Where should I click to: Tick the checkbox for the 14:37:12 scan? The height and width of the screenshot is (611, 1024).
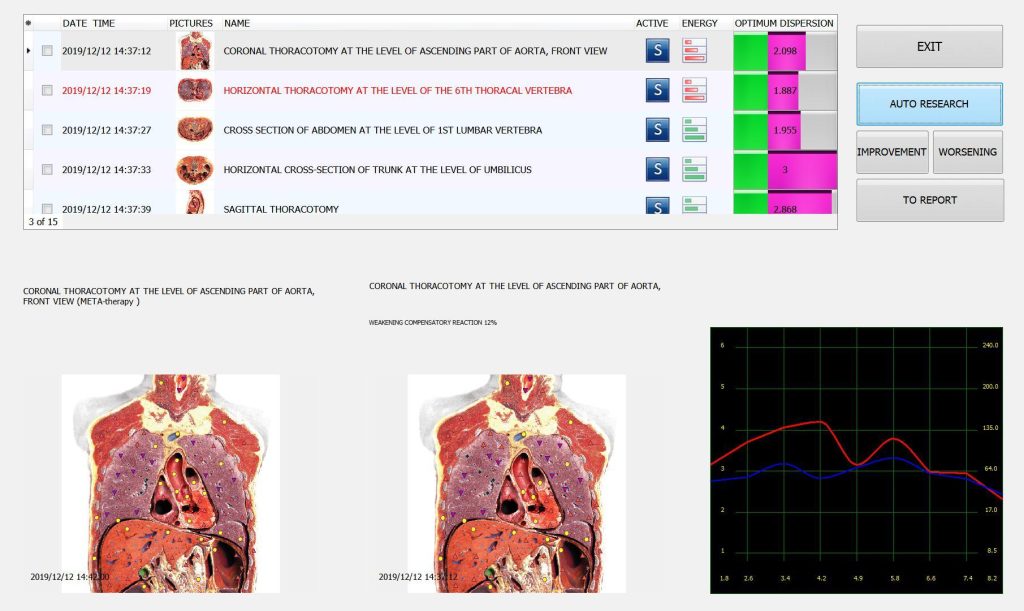tap(47, 50)
